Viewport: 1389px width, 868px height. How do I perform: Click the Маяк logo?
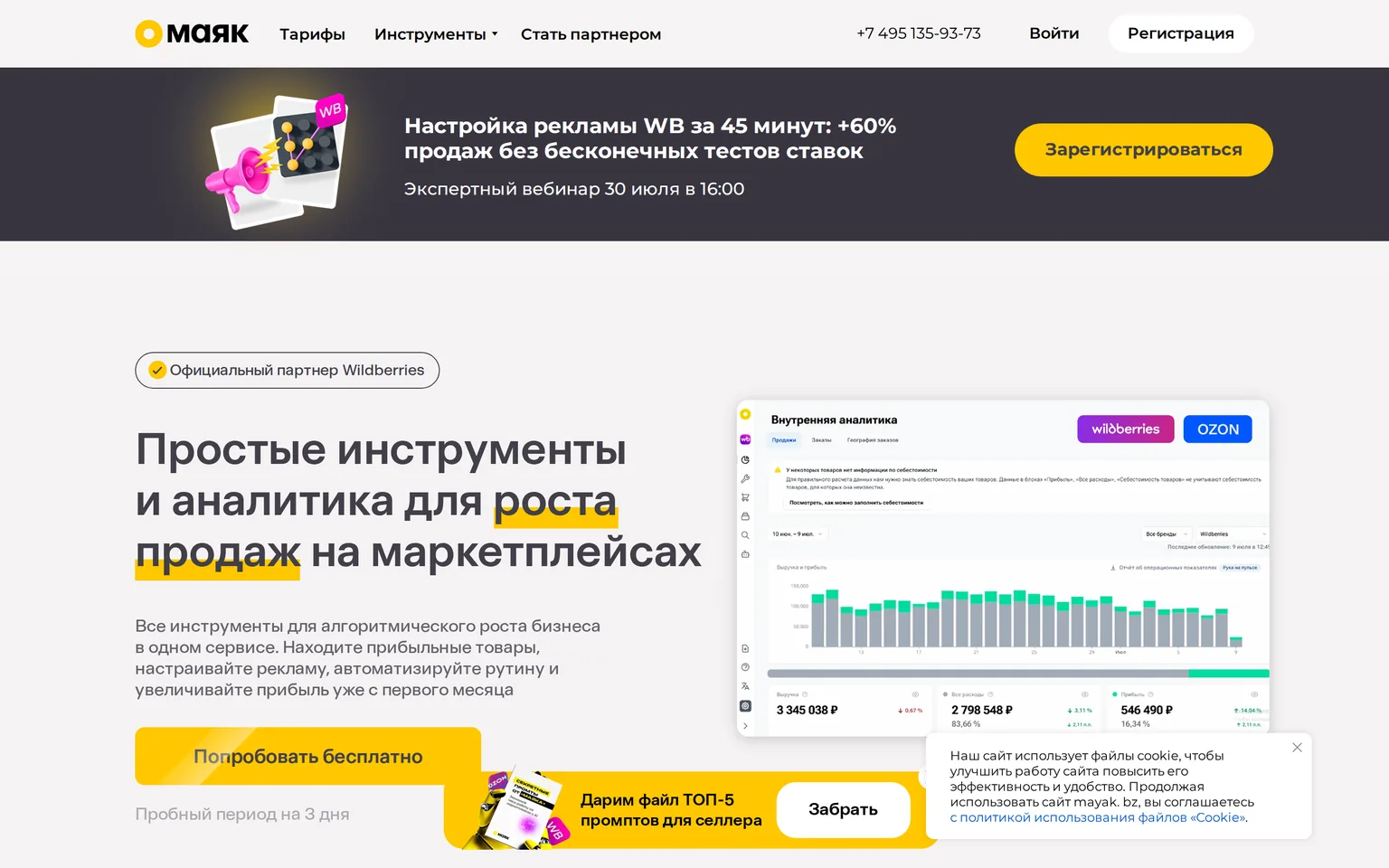(x=192, y=33)
